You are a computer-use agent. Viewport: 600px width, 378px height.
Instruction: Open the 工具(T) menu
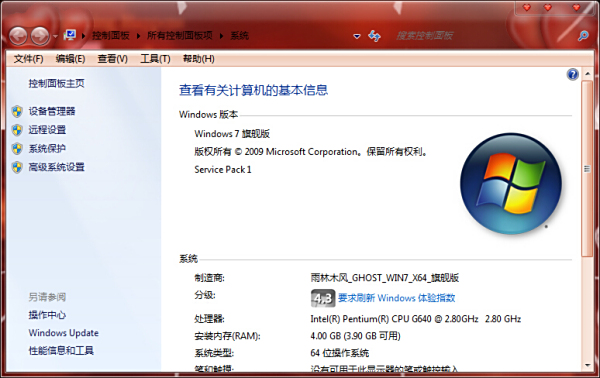[155, 59]
